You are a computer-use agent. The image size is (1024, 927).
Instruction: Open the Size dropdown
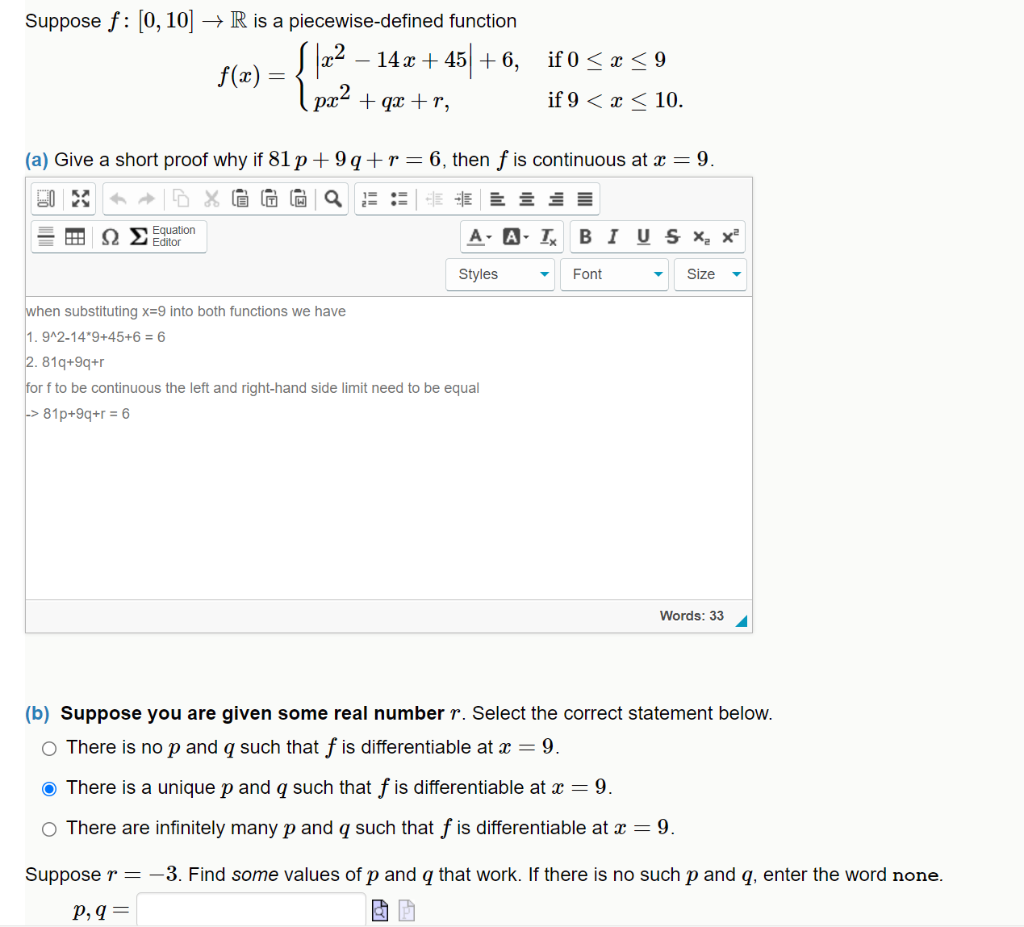[710, 274]
